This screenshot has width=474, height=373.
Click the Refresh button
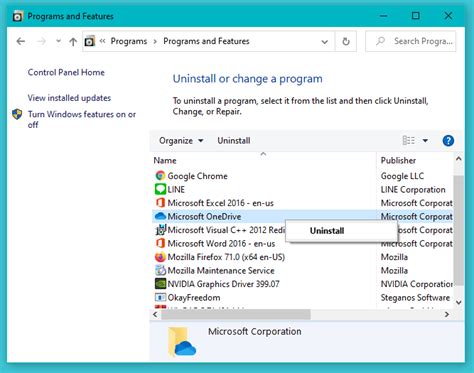click(x=346, y=41)
